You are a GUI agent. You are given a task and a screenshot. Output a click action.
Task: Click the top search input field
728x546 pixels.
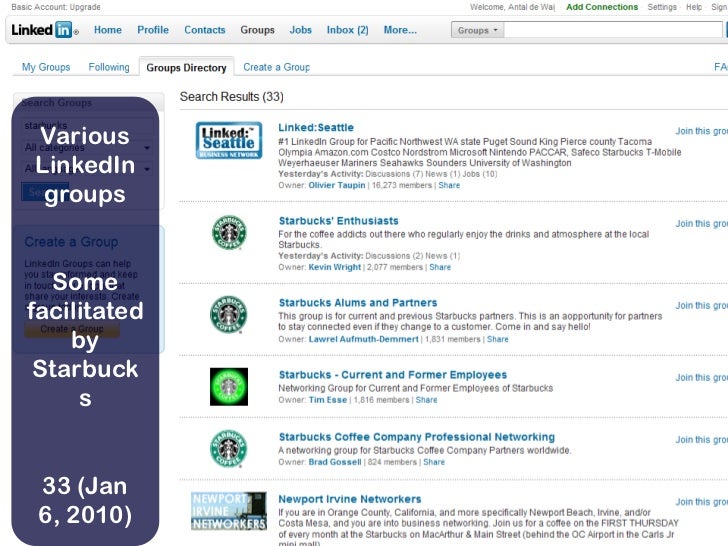point(613,30)
